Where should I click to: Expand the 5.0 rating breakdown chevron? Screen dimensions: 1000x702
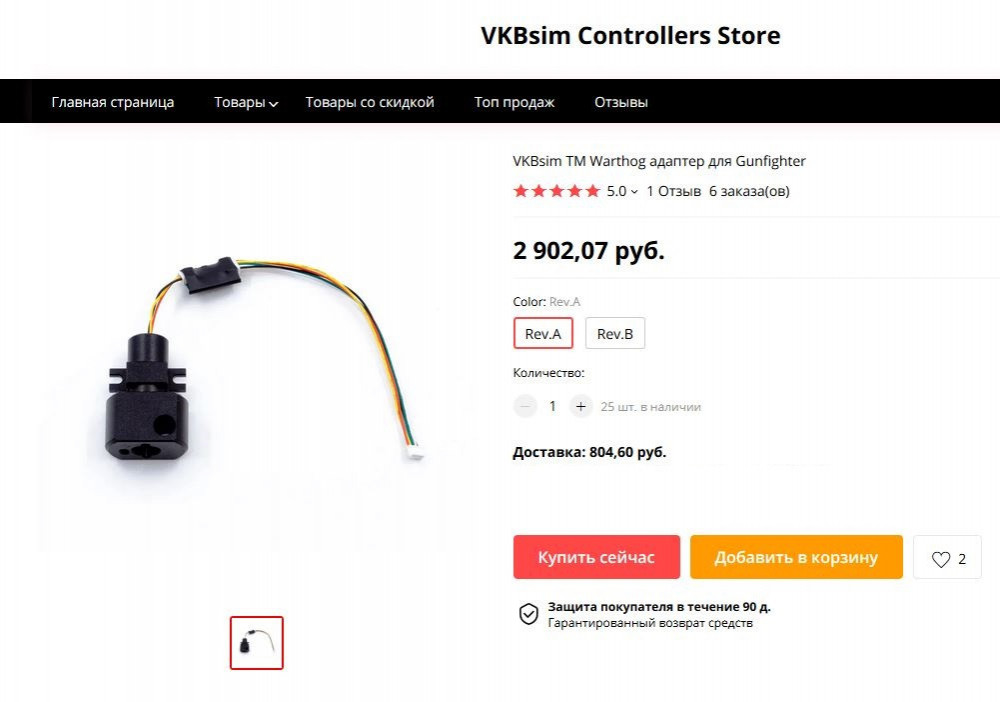pos(634,191)
